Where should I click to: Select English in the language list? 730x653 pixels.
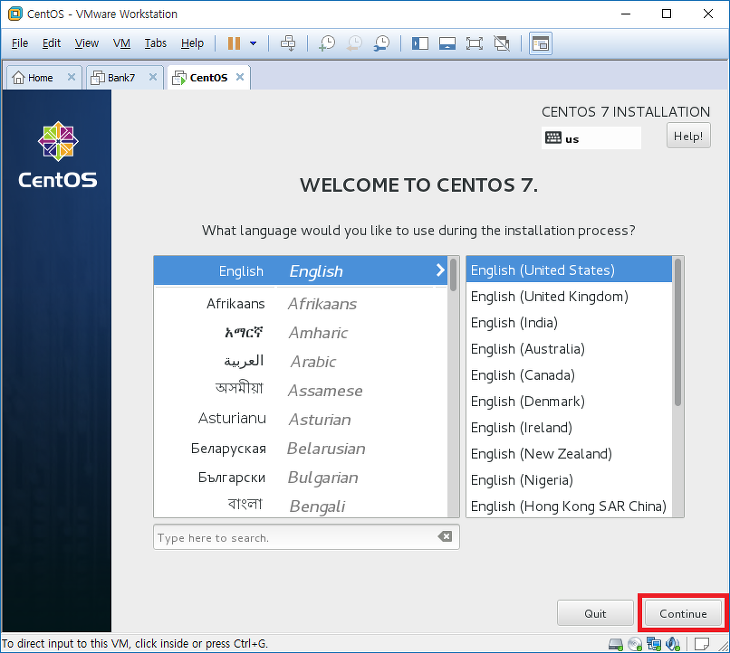[x=300, y=270]
